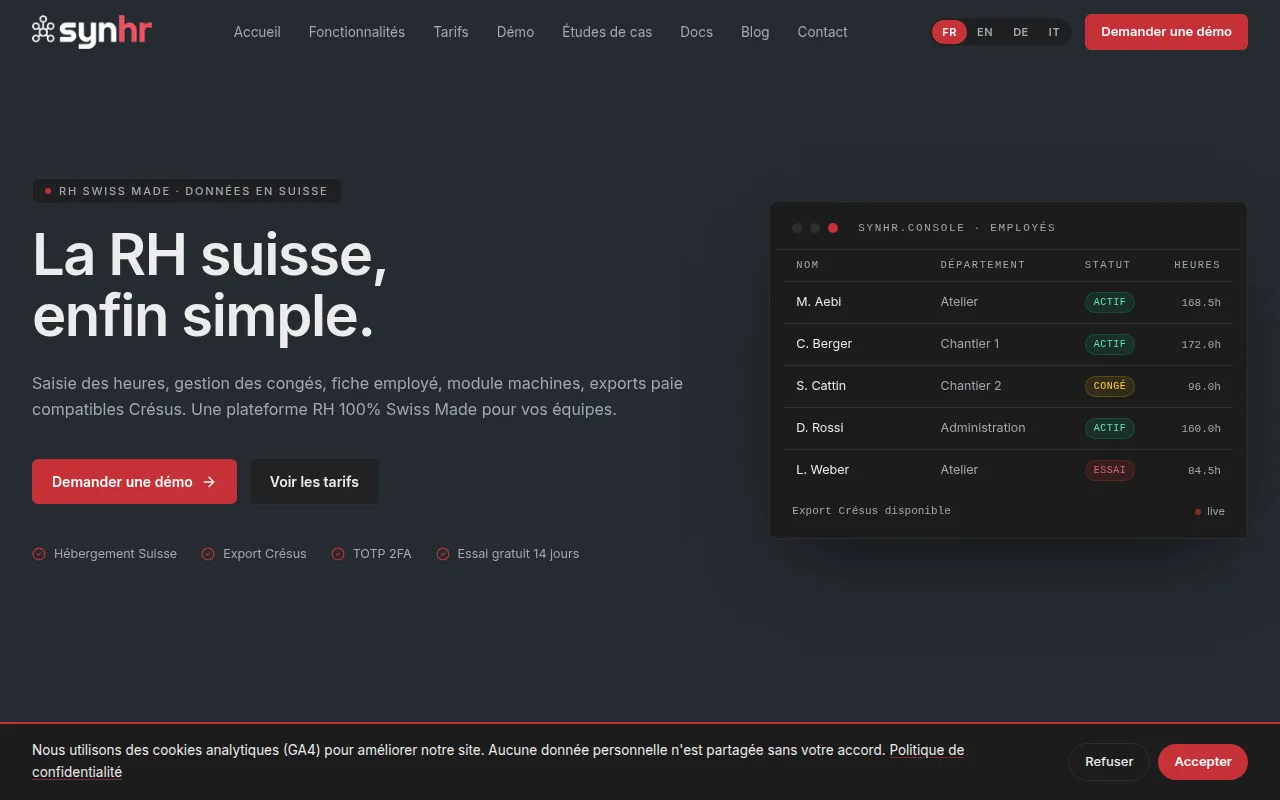The image size is (1280, 800).
Task: Click the red live indicator dot
Action: point(1198,512)
